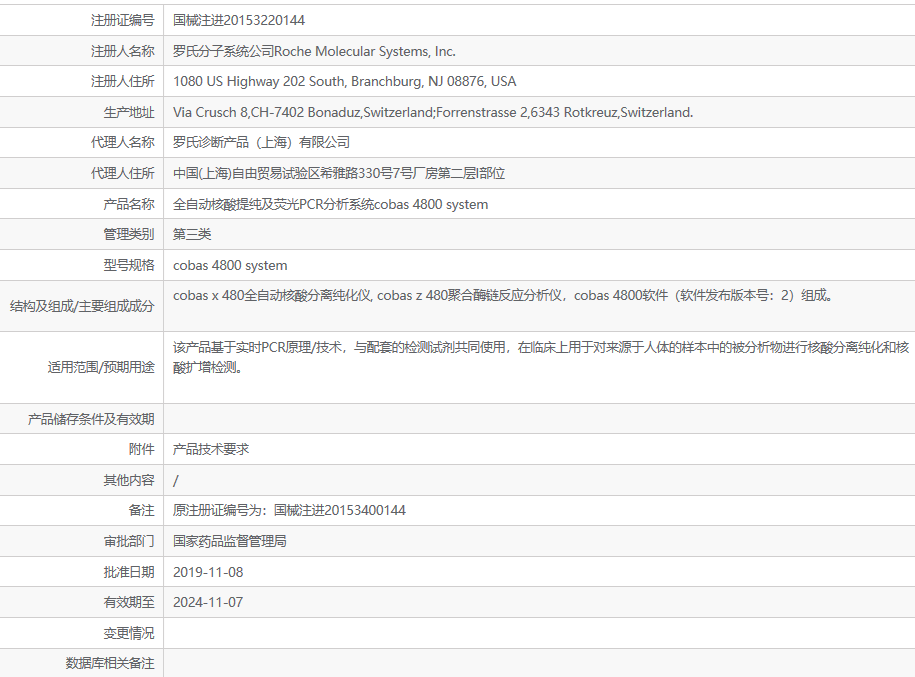This screenshot has height=677, width=915.
Task: Select the 产品储存条件及有效期 label
Action: point(91,419)
